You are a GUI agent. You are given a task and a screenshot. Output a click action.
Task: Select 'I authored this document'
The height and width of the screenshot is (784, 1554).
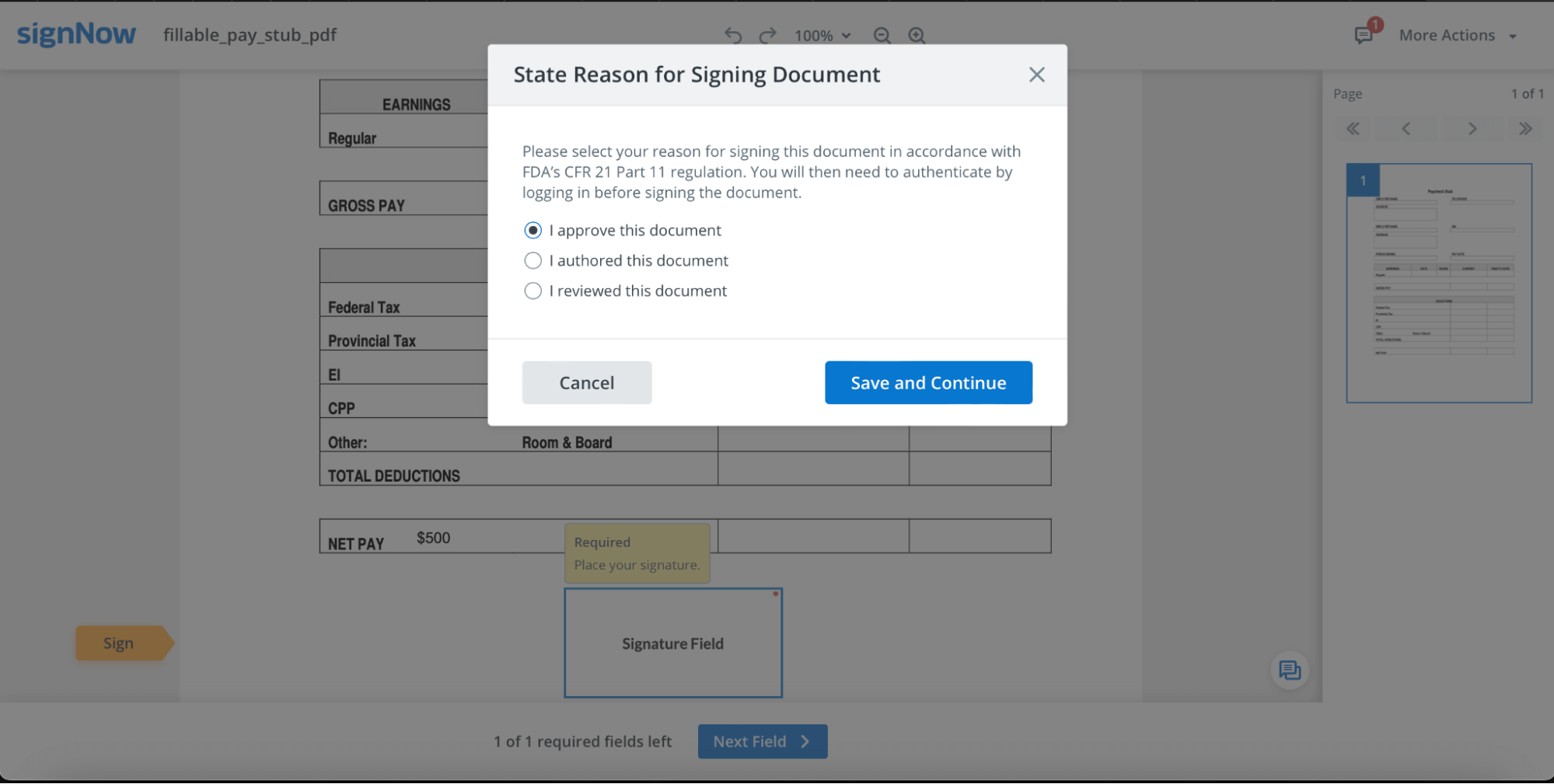point(533,260)
